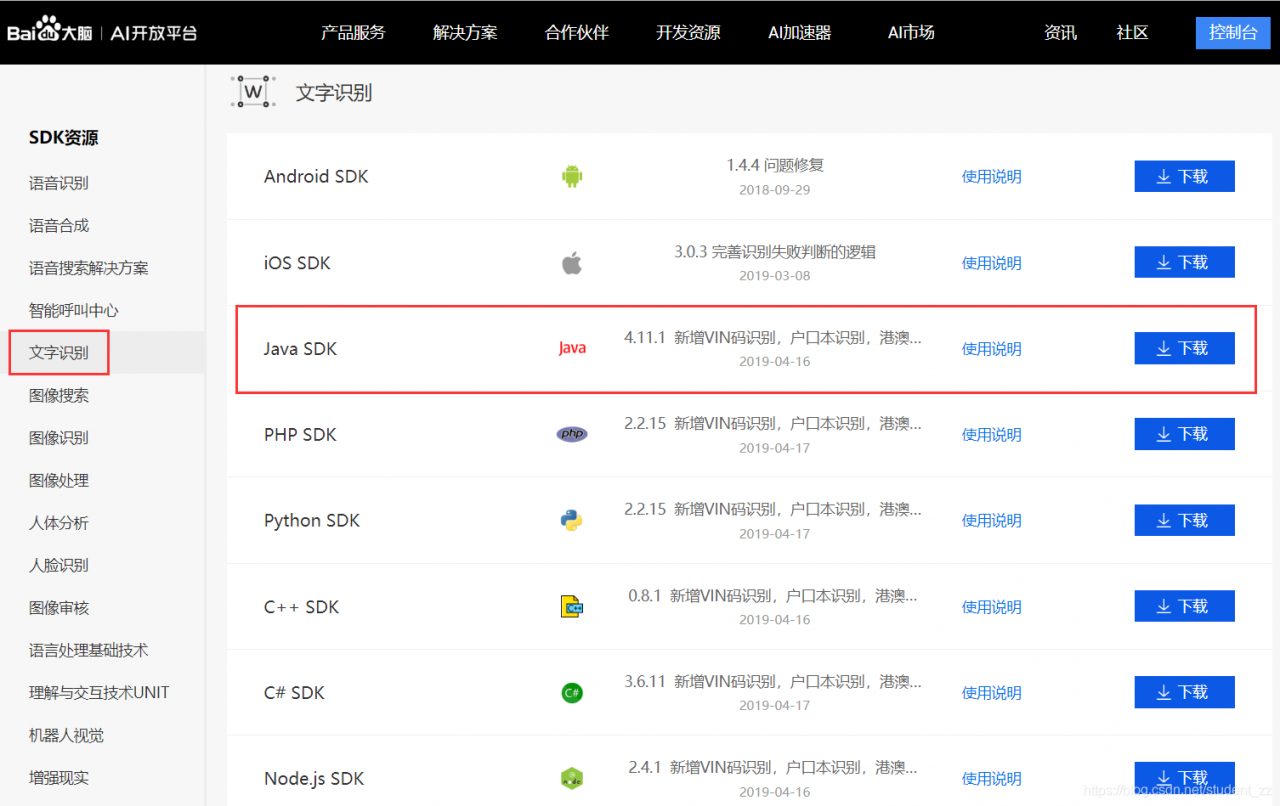Open 使用说明 for iOS SDK
This screenshot has height=806, width=1280.
992,263
